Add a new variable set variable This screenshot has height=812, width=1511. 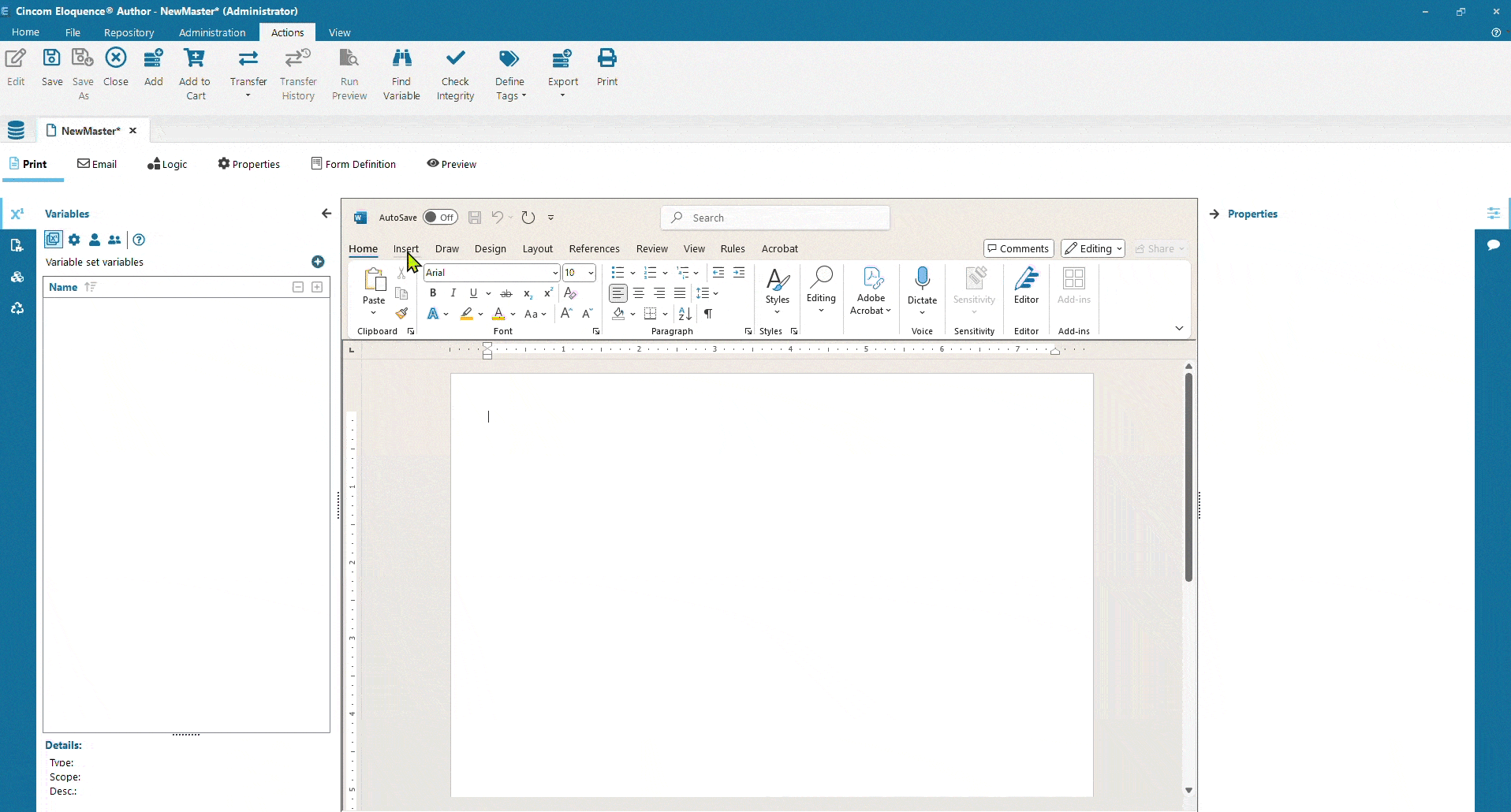(x=318, y=262)
